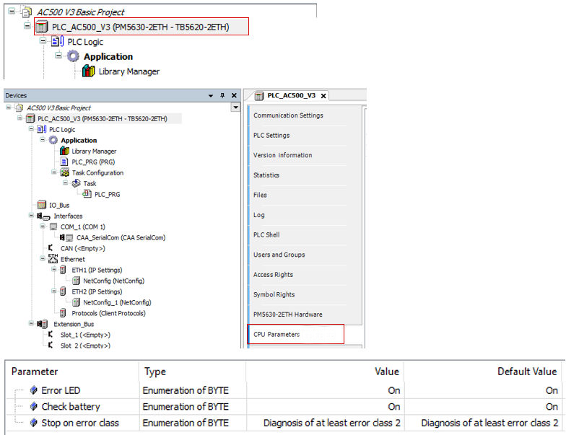Viewport: 566px width, 435px height.
Task: Click the Ethernet network icon
Action: point(53,259)
